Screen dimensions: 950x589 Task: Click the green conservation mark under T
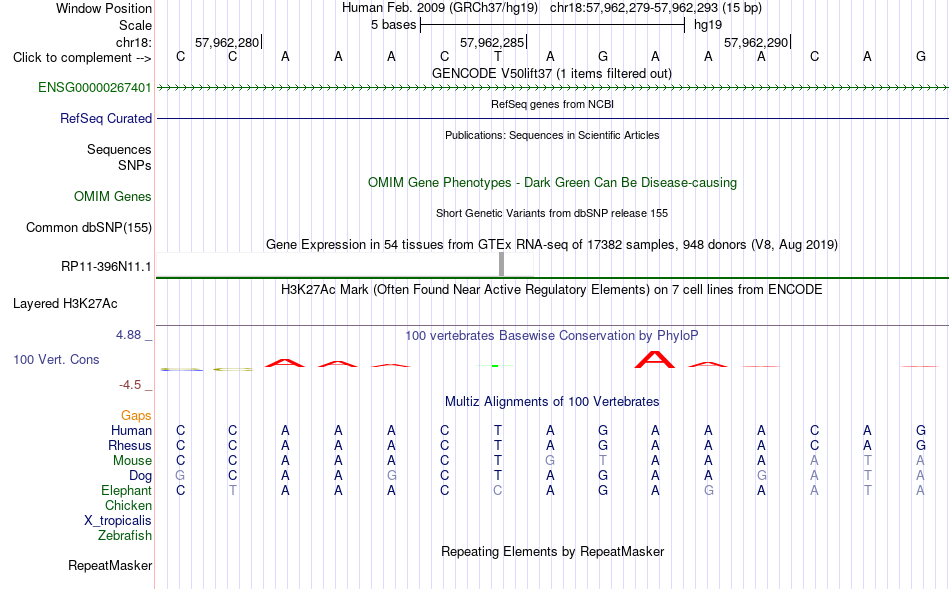click(495, 365)
